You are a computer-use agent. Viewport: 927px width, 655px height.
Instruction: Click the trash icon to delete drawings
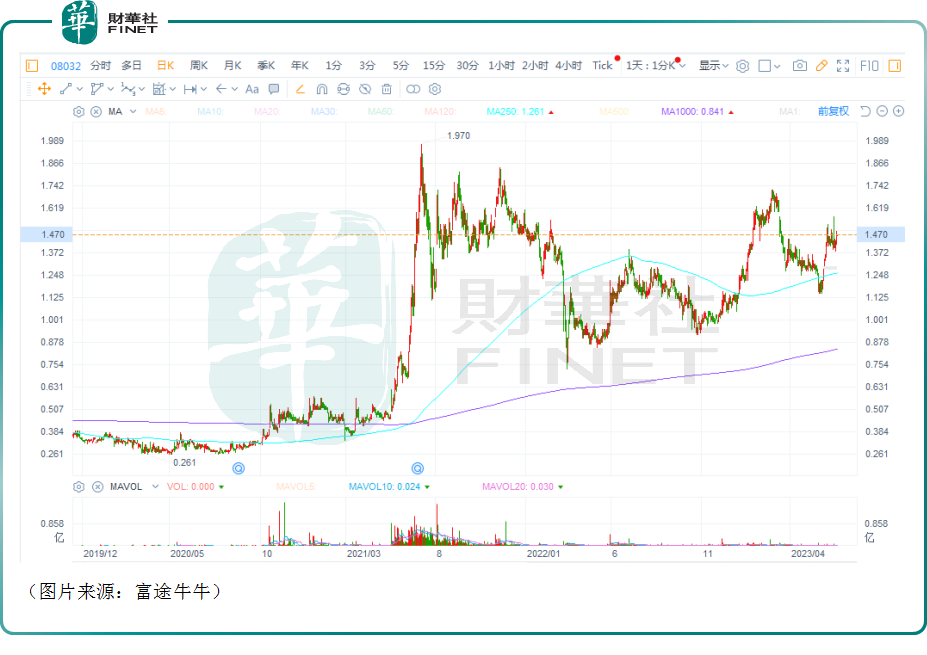(x=386, y=89)
